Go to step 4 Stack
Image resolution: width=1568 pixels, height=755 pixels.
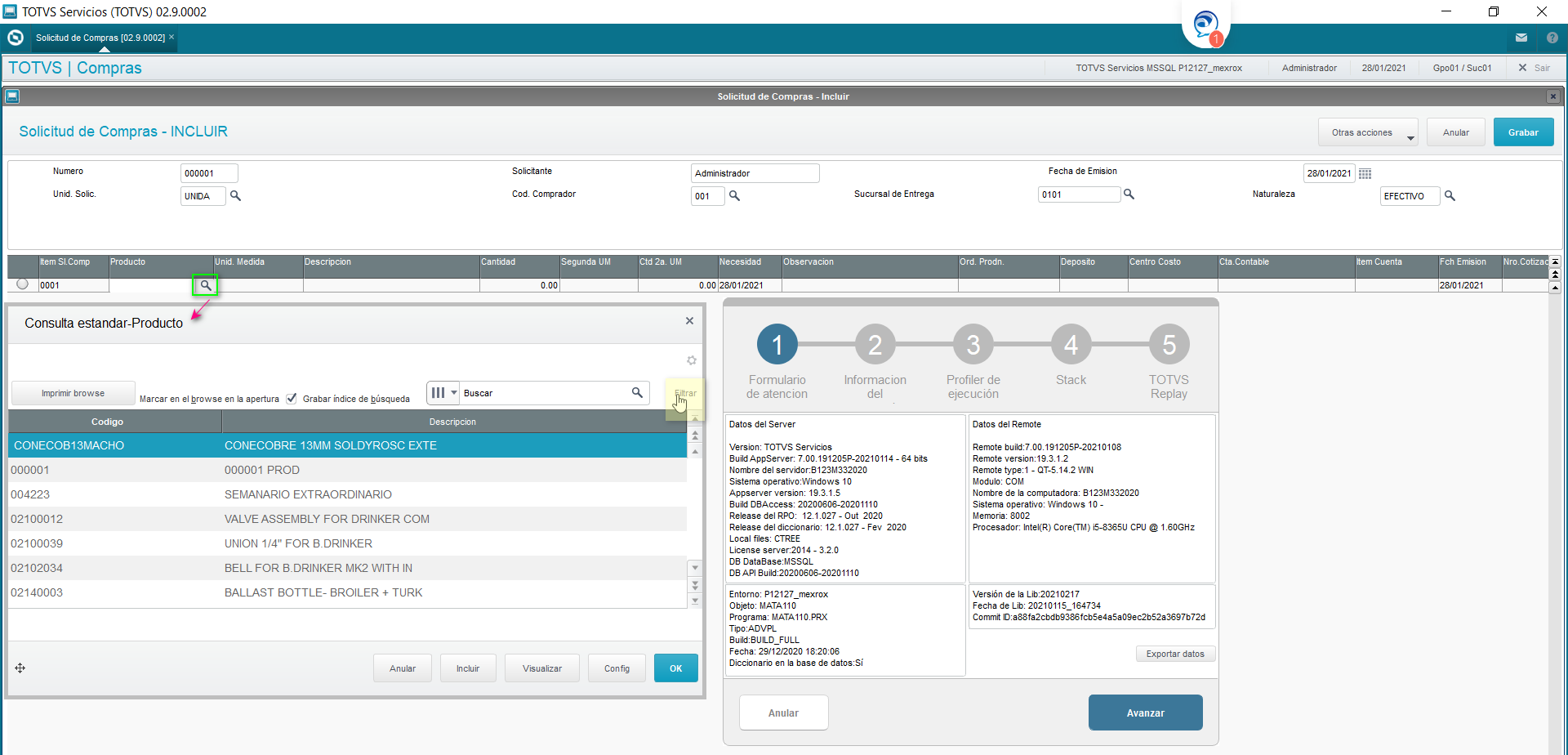pyautogui.click(x=1071, y=345)
